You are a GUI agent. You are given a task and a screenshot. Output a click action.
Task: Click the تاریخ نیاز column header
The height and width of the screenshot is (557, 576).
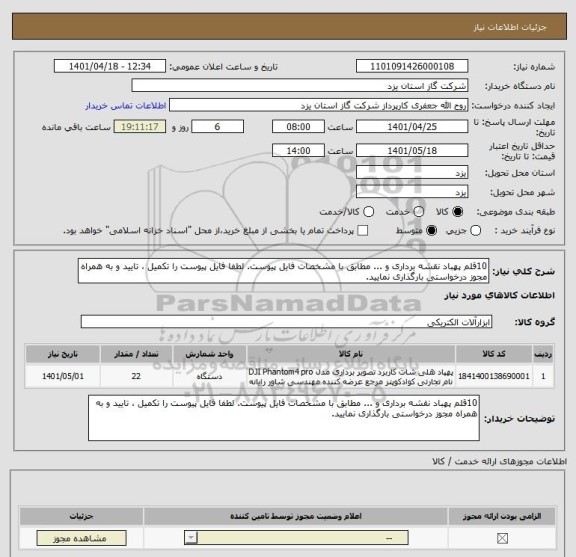click(63, 354)
